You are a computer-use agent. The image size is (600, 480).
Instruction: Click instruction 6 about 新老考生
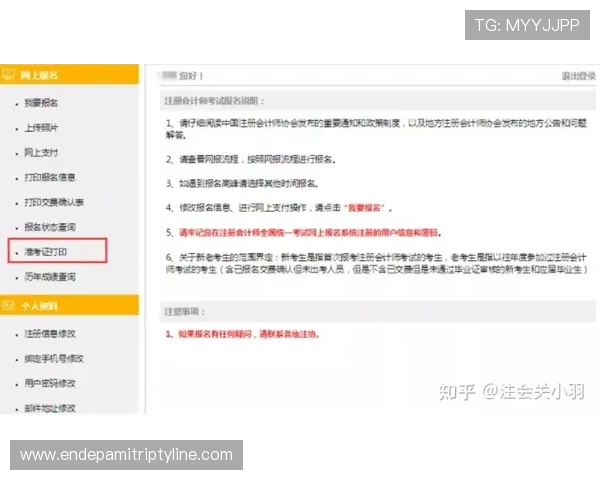click(377, 263)
